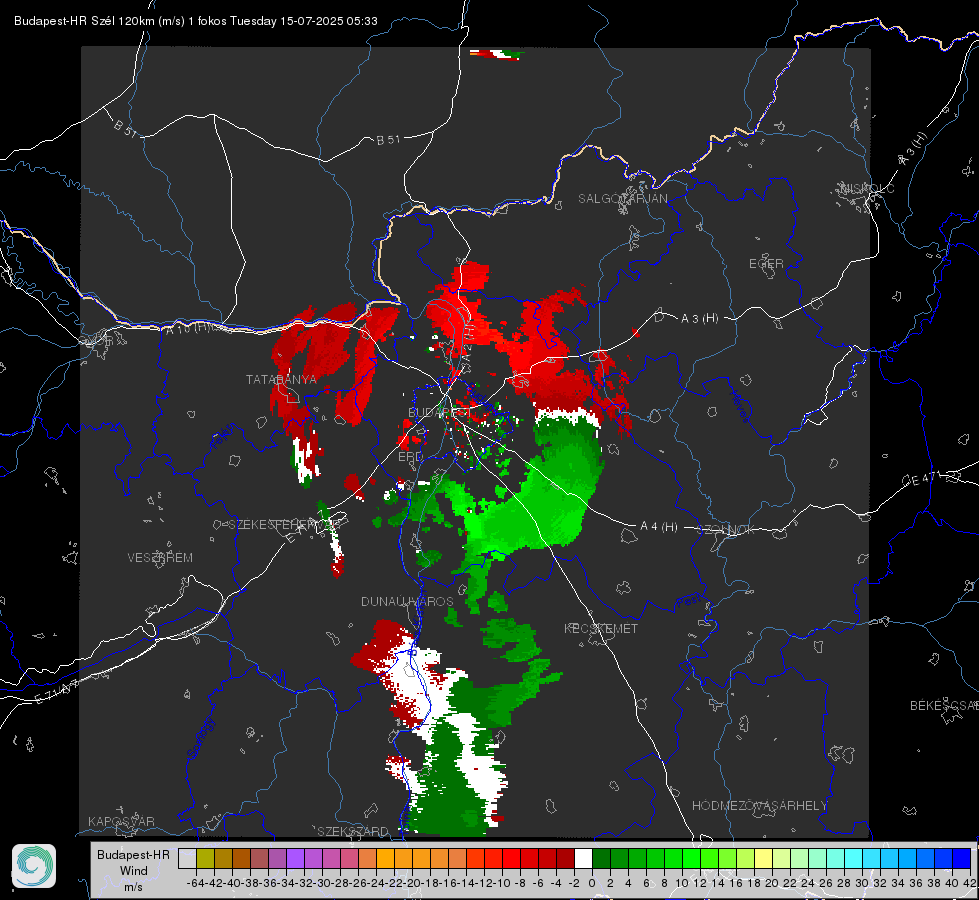Click the SZEKSZARD city label
Screen dimensions: 979x900
[x=353, y=831]
